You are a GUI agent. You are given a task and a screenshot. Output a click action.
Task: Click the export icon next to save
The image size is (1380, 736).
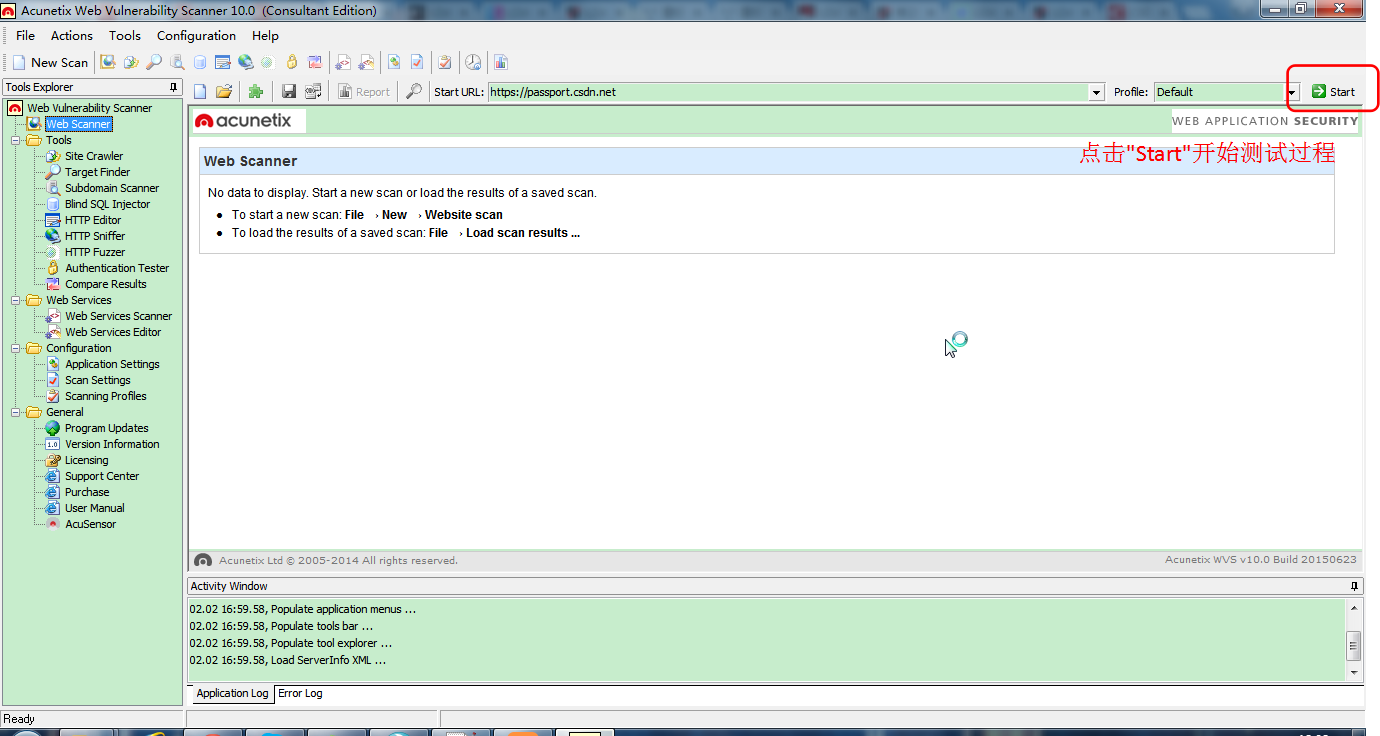(313, 91)
